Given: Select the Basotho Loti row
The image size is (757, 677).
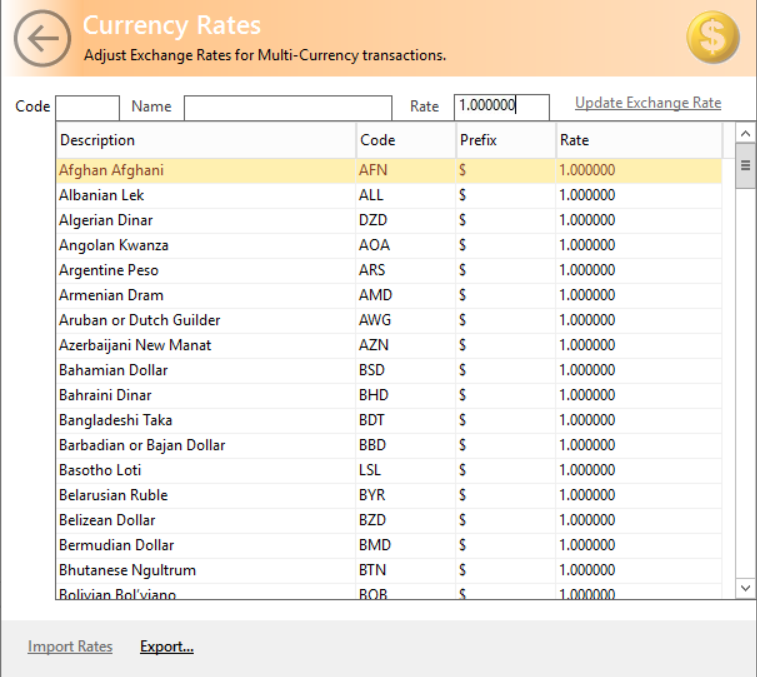Looking at the screenshot, I should click(x=389, y=470).
